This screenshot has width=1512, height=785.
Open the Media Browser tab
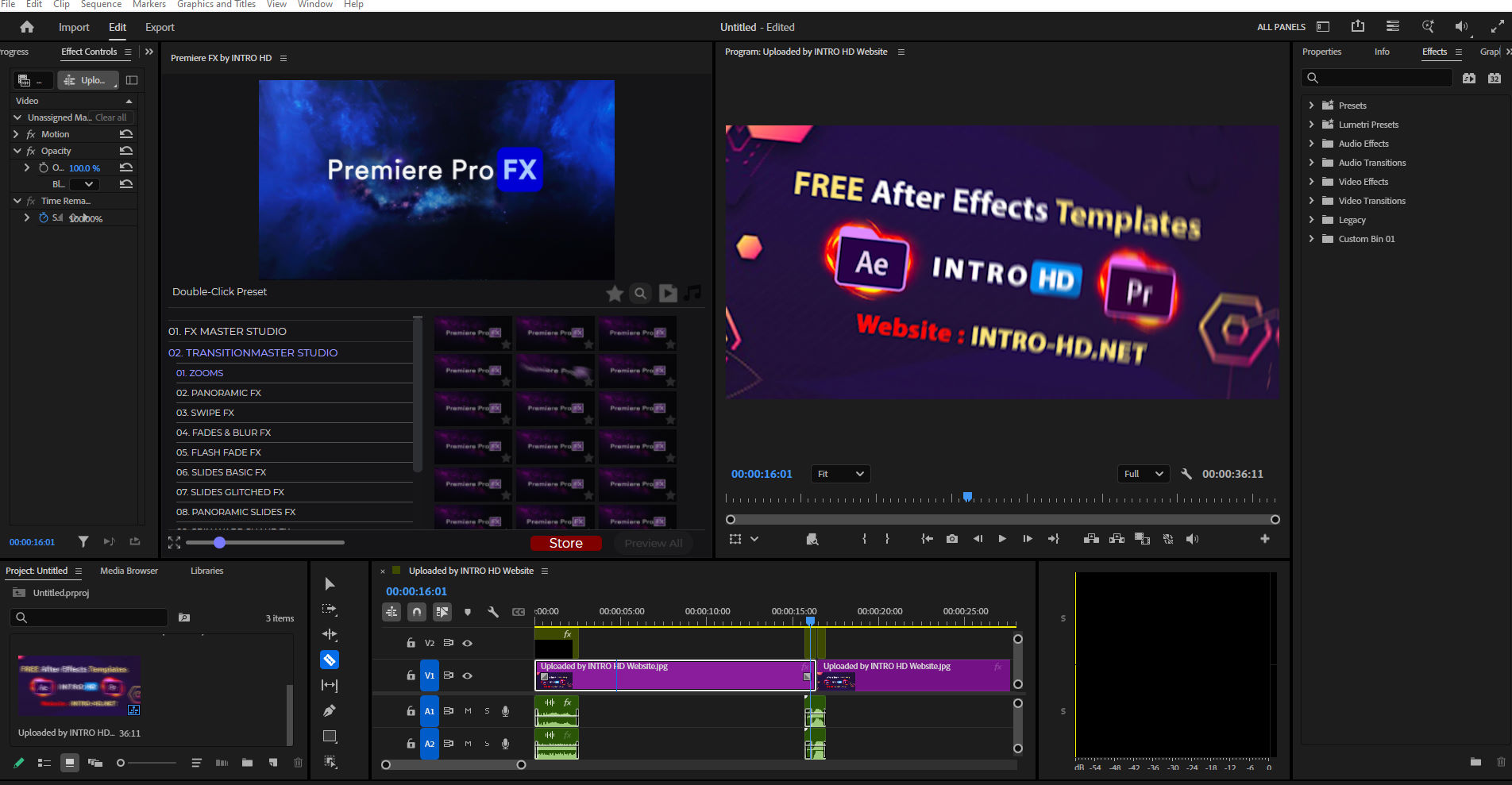tap(129, 571)
